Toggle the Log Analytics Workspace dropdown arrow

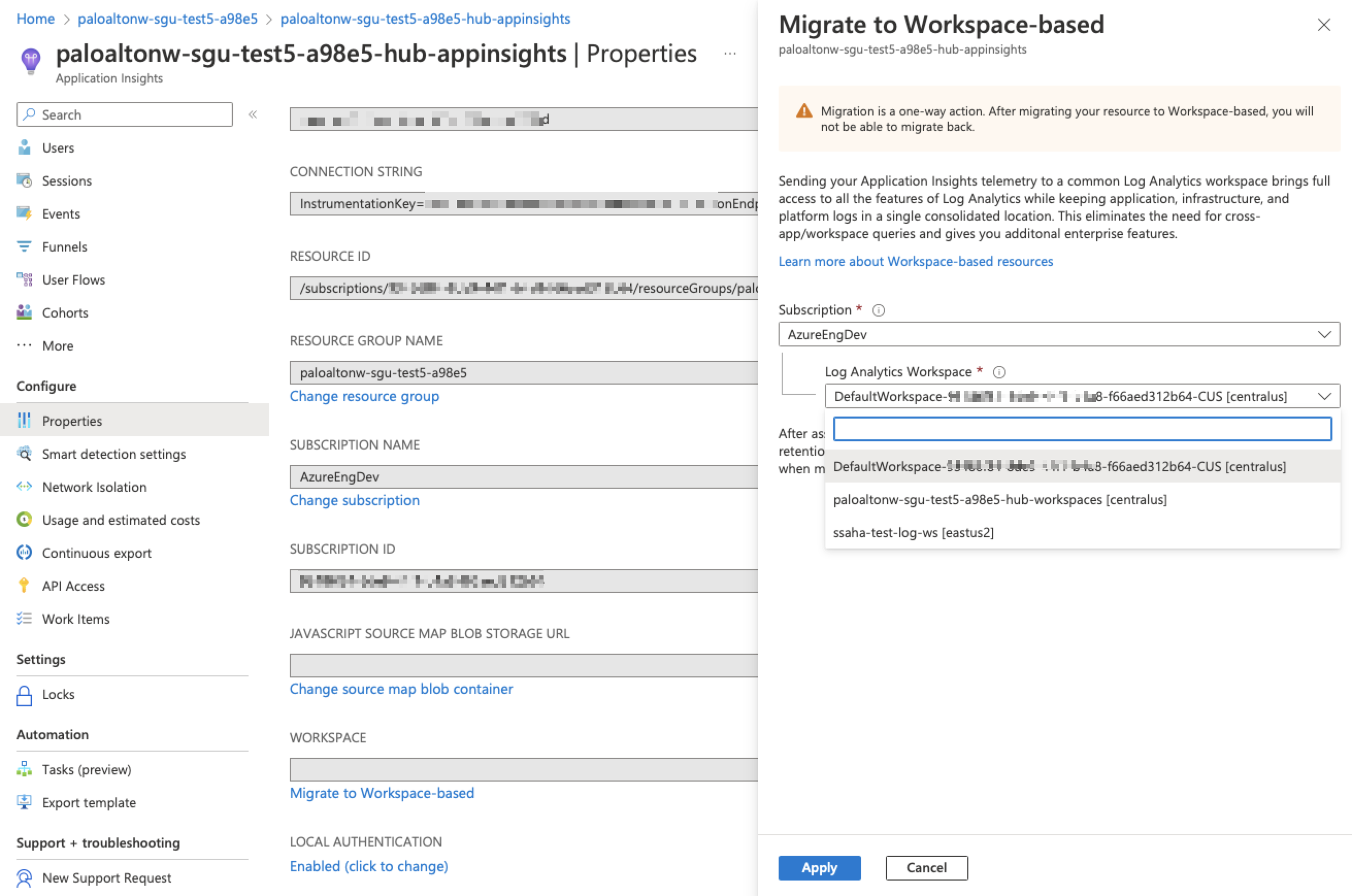click(x=1324, y=396)
